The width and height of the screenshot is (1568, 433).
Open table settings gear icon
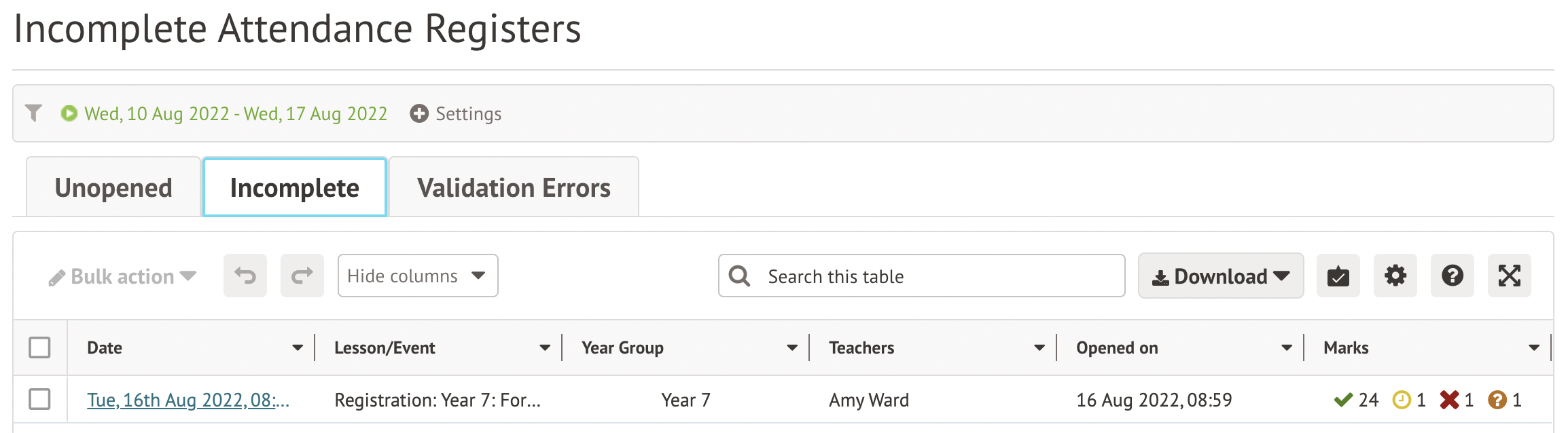[x=1395, y=276]
